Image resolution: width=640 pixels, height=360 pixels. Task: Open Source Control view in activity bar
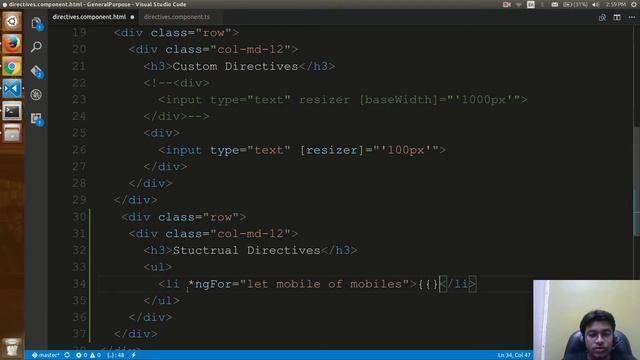(x=36, y=71)
